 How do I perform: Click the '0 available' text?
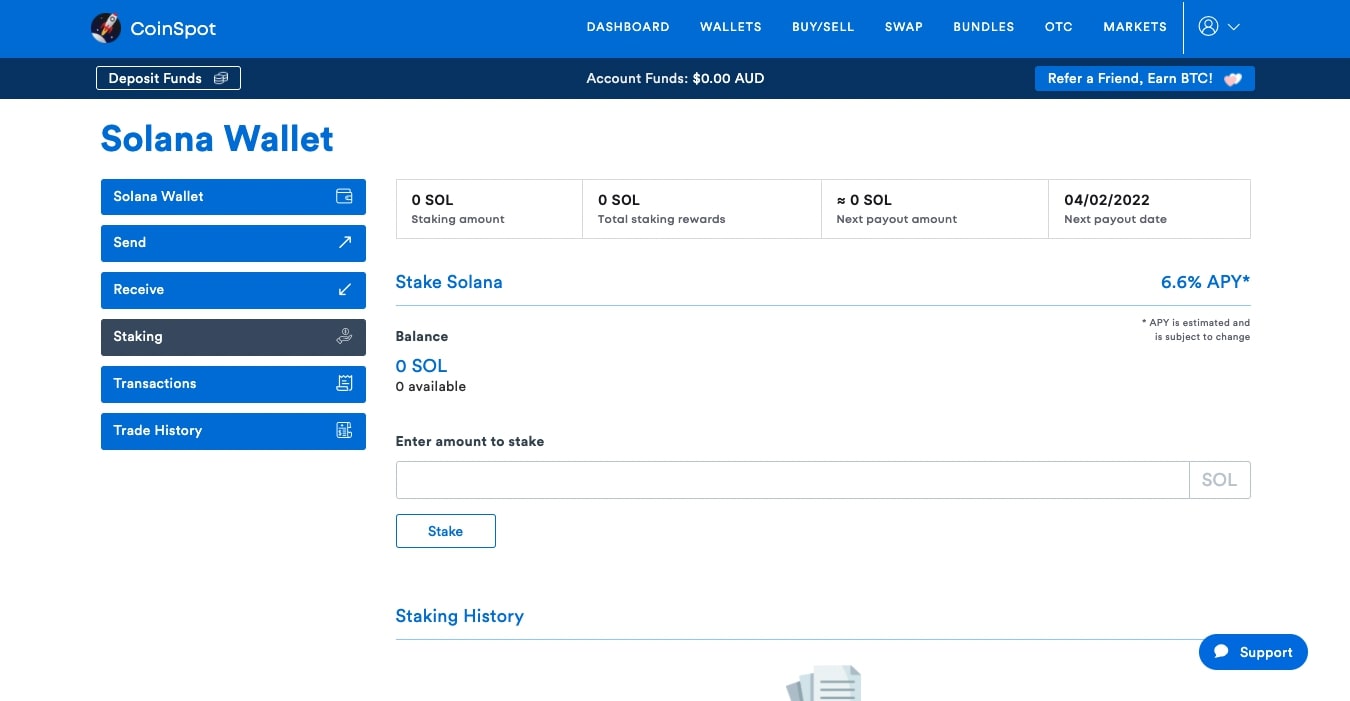431,386
